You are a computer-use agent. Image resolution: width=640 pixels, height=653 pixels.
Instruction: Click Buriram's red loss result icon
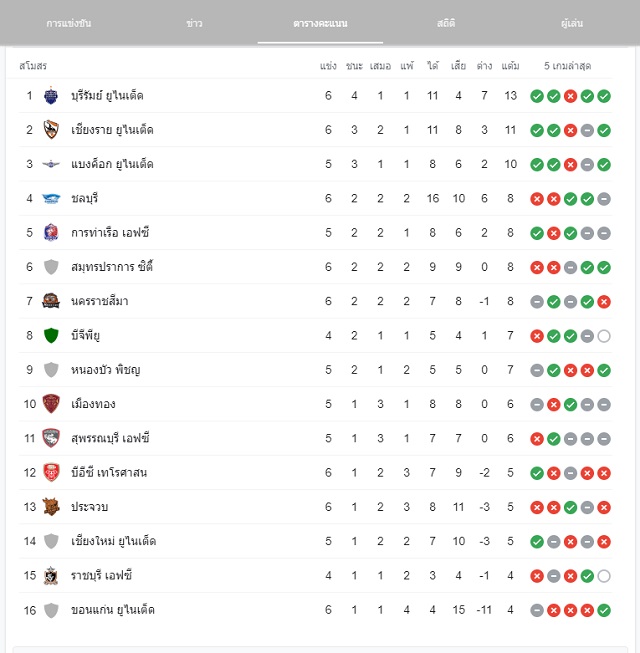pyautogui.click(x=570, y=96)
